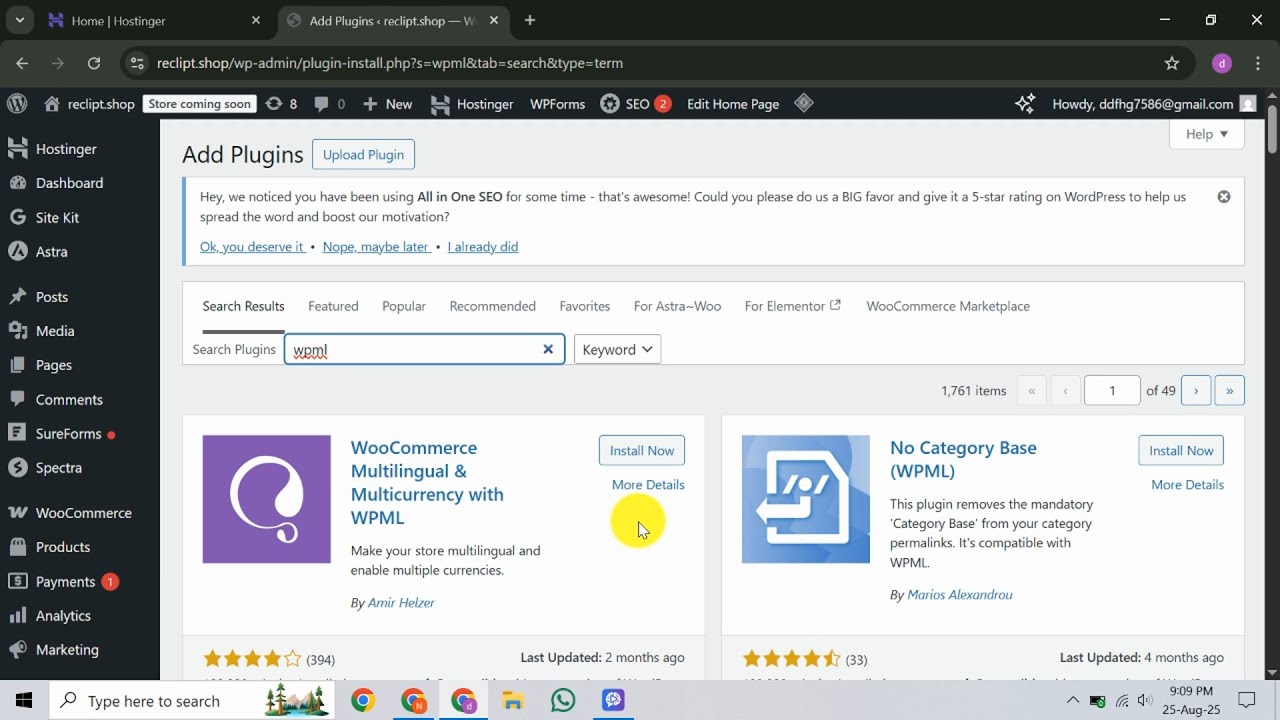
Task: Open Hostinger admin bar item
Action: pyautogui.click(x=472, y=103)
